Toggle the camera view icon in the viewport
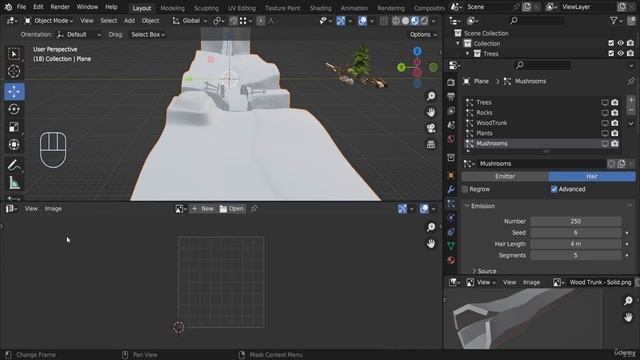Image resolution: width=640 pixels, height=360 pixels. [431, 128]
